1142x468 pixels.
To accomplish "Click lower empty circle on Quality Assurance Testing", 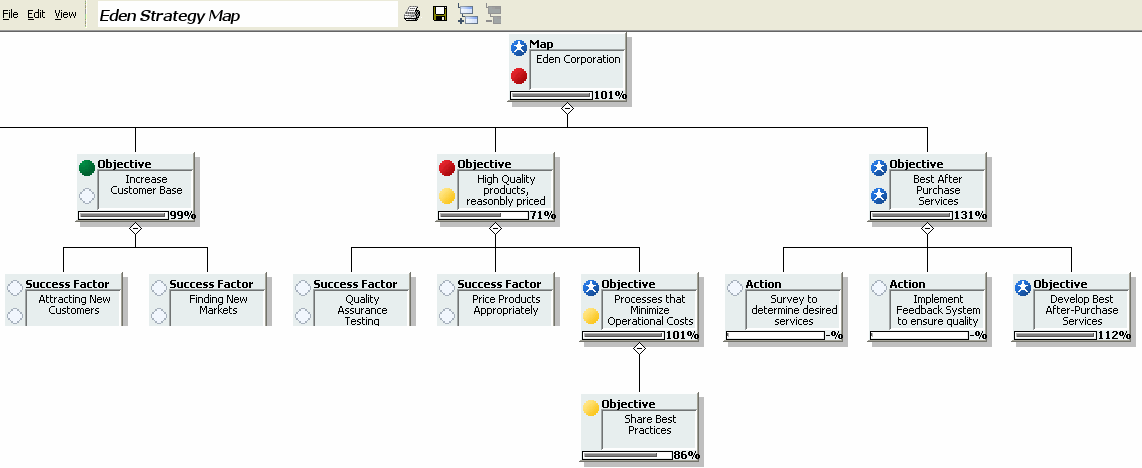I will coord(303,316).
